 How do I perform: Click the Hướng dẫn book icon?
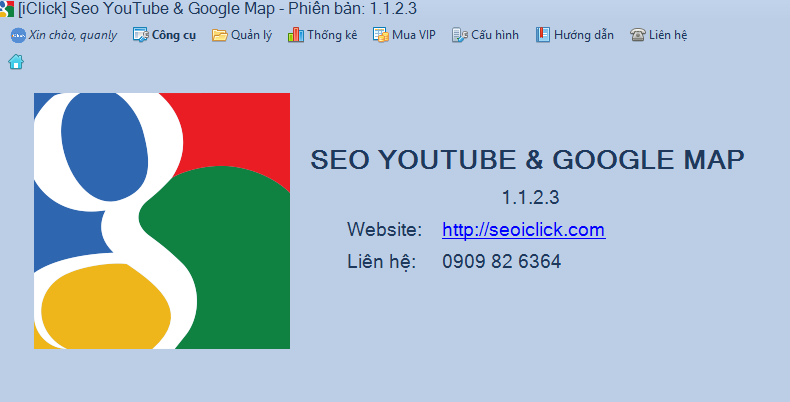[543, 35]
